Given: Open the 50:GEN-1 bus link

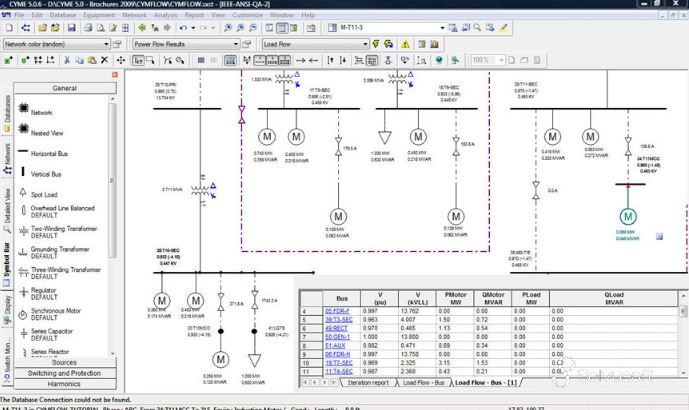Looking at the screenshot, I should point(337,337).
